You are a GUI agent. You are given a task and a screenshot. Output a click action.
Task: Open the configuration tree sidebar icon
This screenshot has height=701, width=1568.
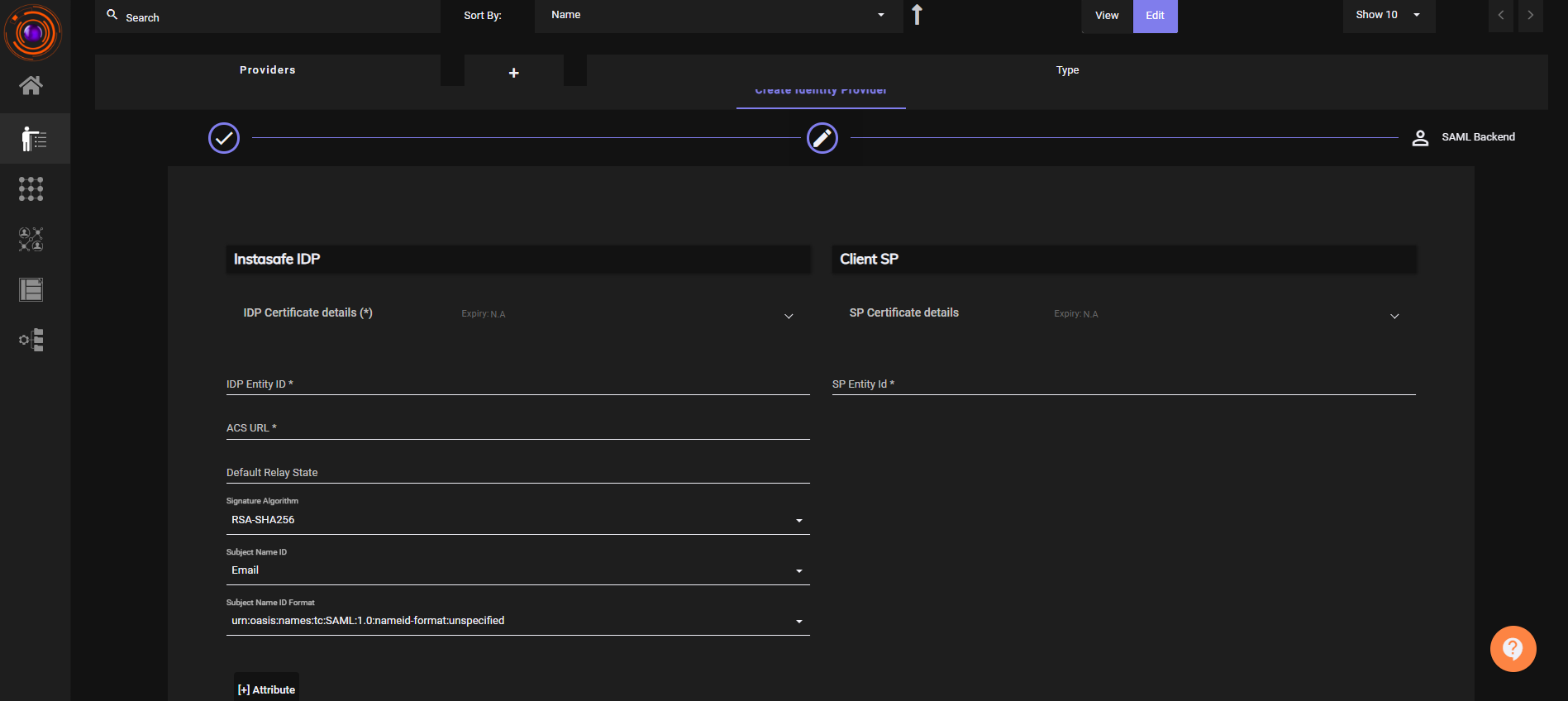[x=31, y=340]
